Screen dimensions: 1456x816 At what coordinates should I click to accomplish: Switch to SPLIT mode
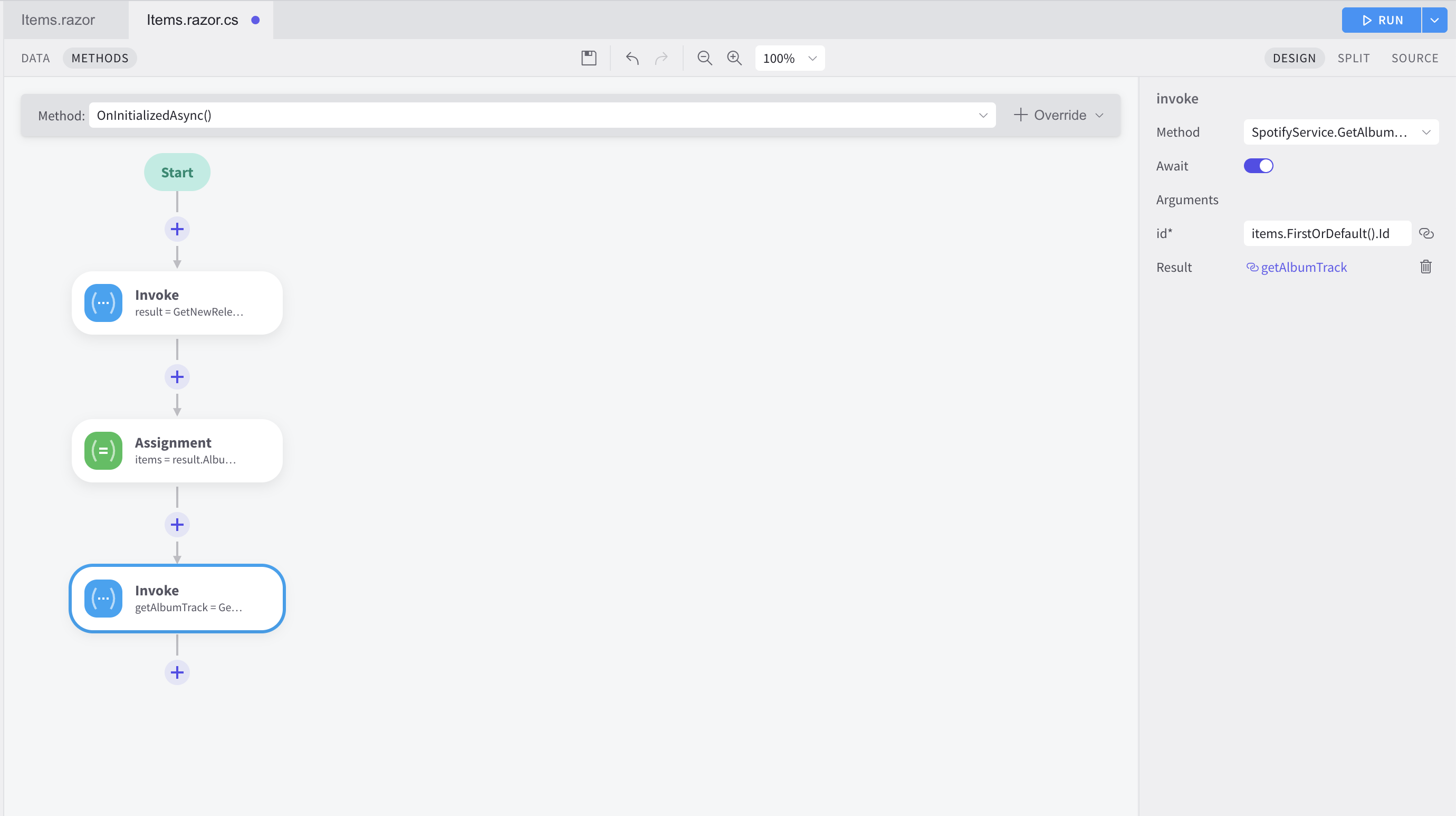pyautogui.click(x=1353, y=58)
